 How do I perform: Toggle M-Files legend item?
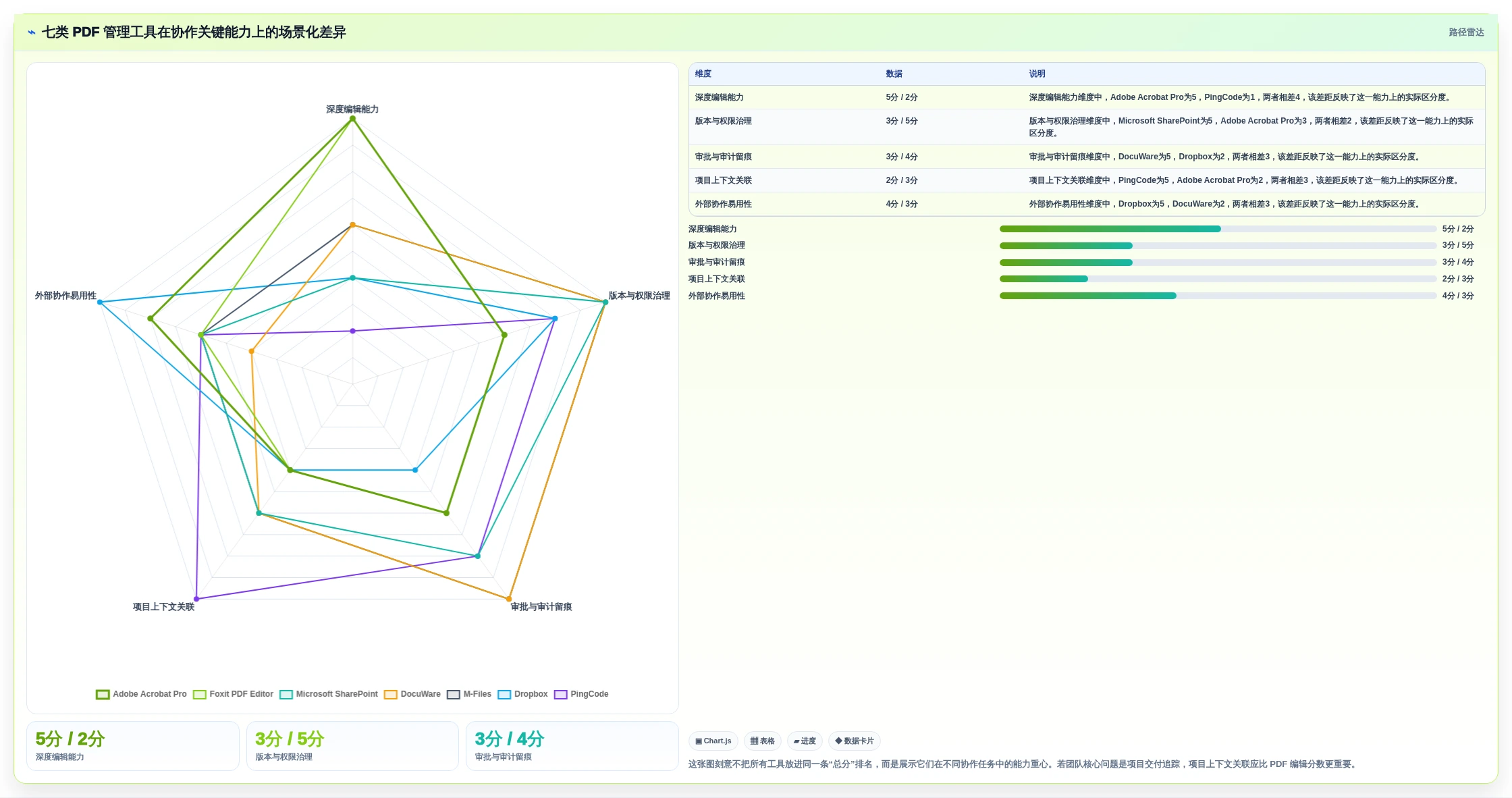[x=469, y=694]
